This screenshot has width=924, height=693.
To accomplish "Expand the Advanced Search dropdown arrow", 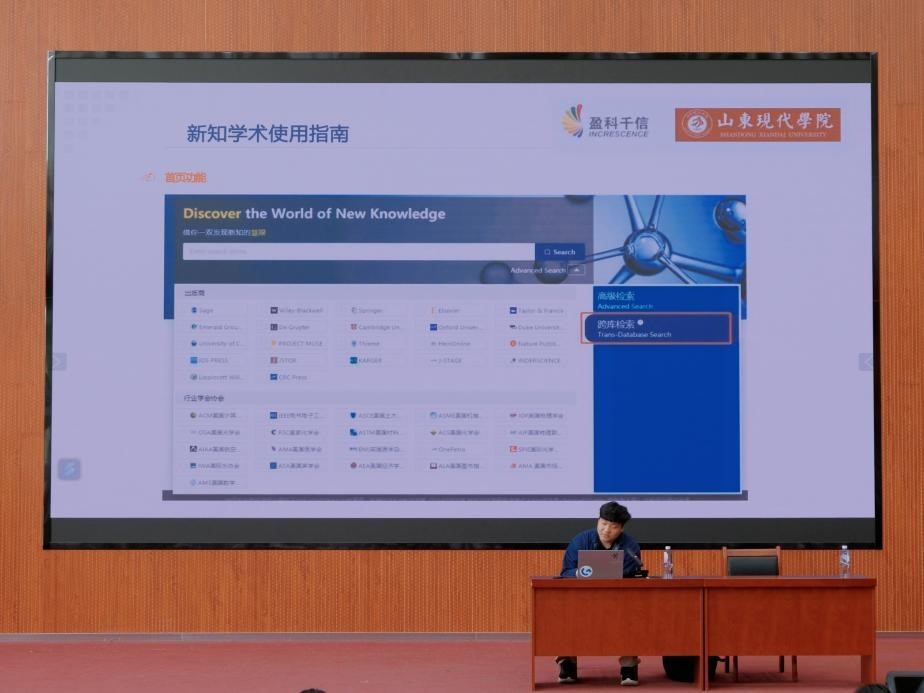I will click(576, 270).
